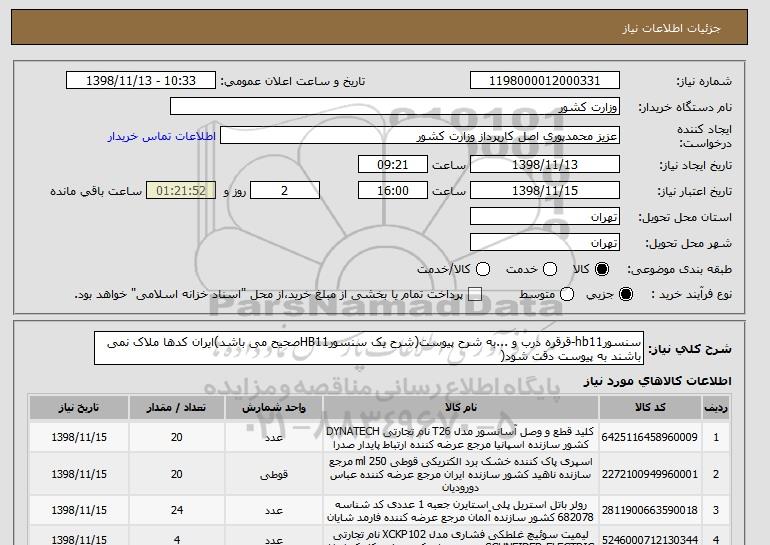Select the متوسط purchase type radio
770x545 pixels.
(x=567, y=294)
